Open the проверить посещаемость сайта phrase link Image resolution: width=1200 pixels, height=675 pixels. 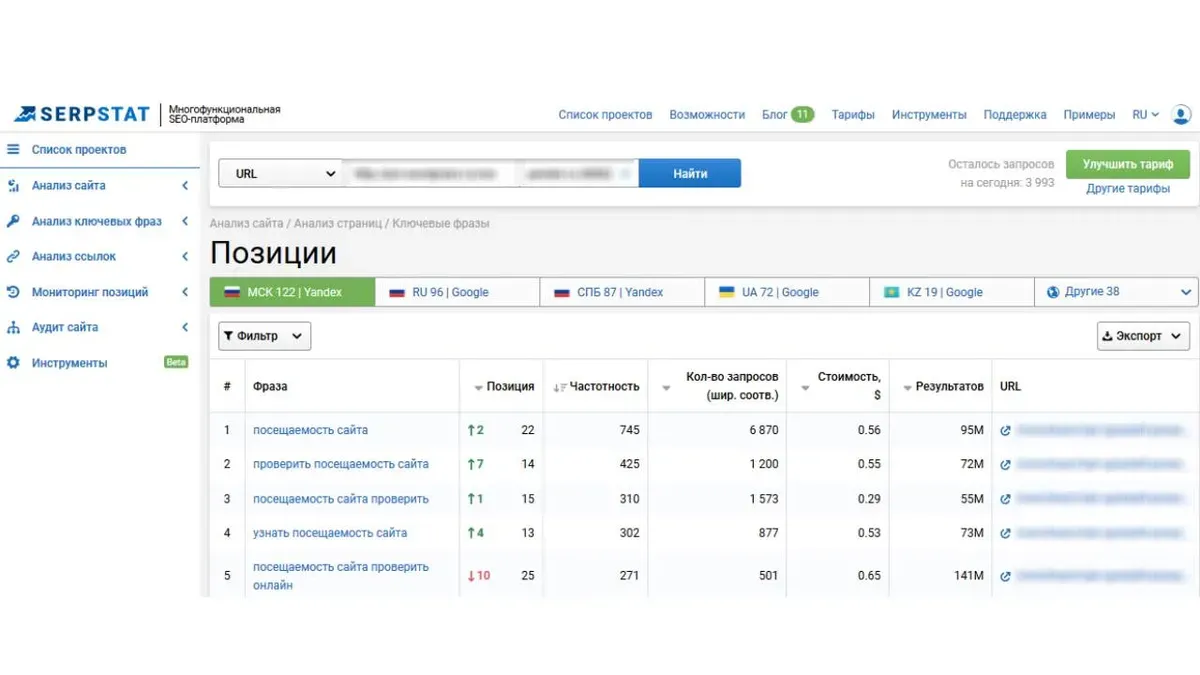click(341, 464)
